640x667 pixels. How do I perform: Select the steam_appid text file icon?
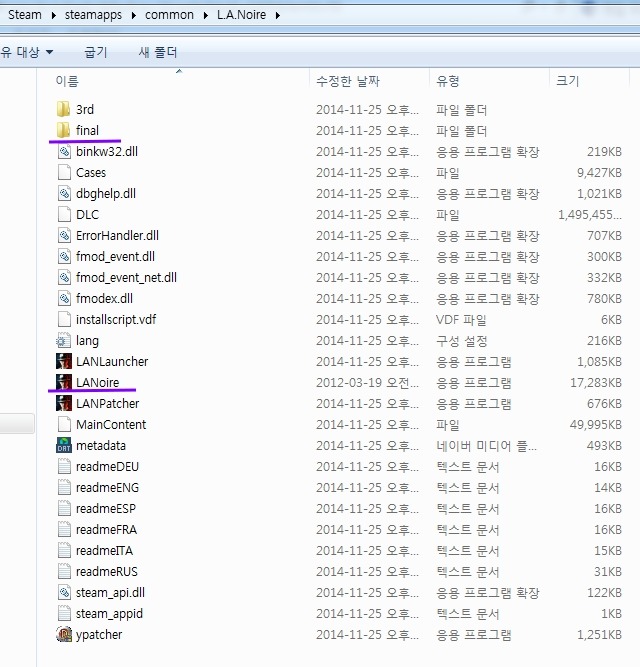coord(64,613)
